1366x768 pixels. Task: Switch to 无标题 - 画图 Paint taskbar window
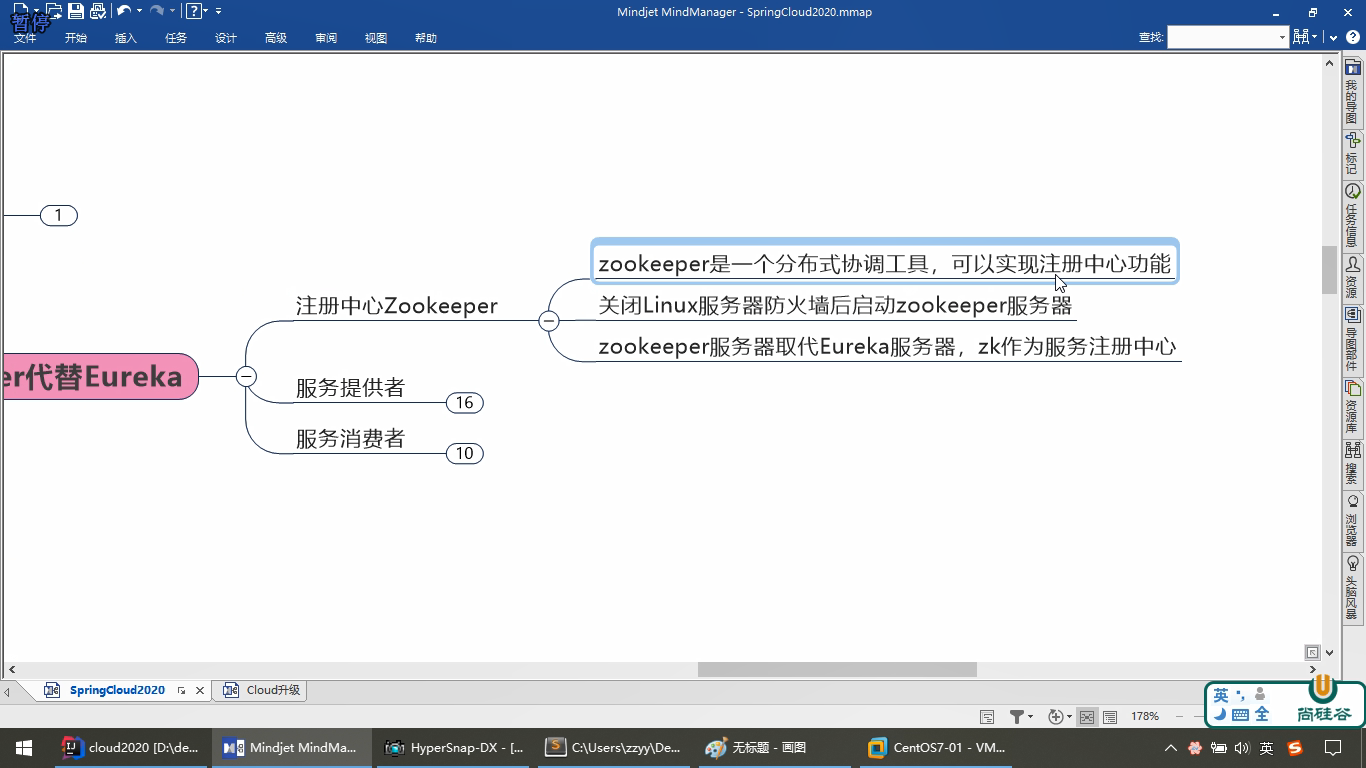point(776,747)
